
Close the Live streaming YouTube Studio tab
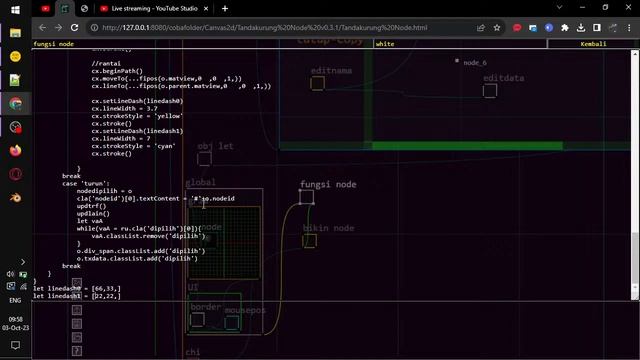(x=206, y=9)
